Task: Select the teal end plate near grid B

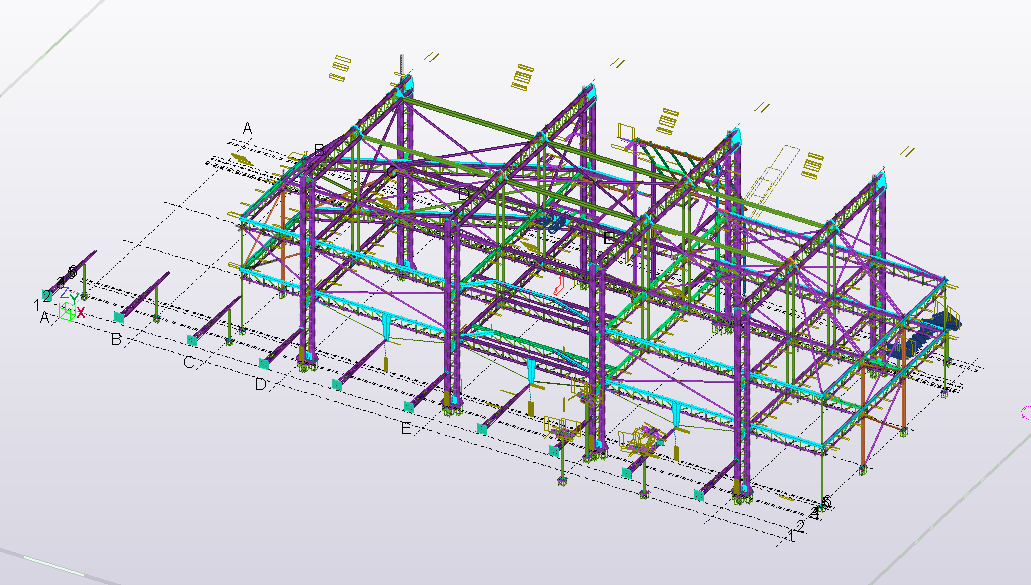Action: click(x=119, y=318)
